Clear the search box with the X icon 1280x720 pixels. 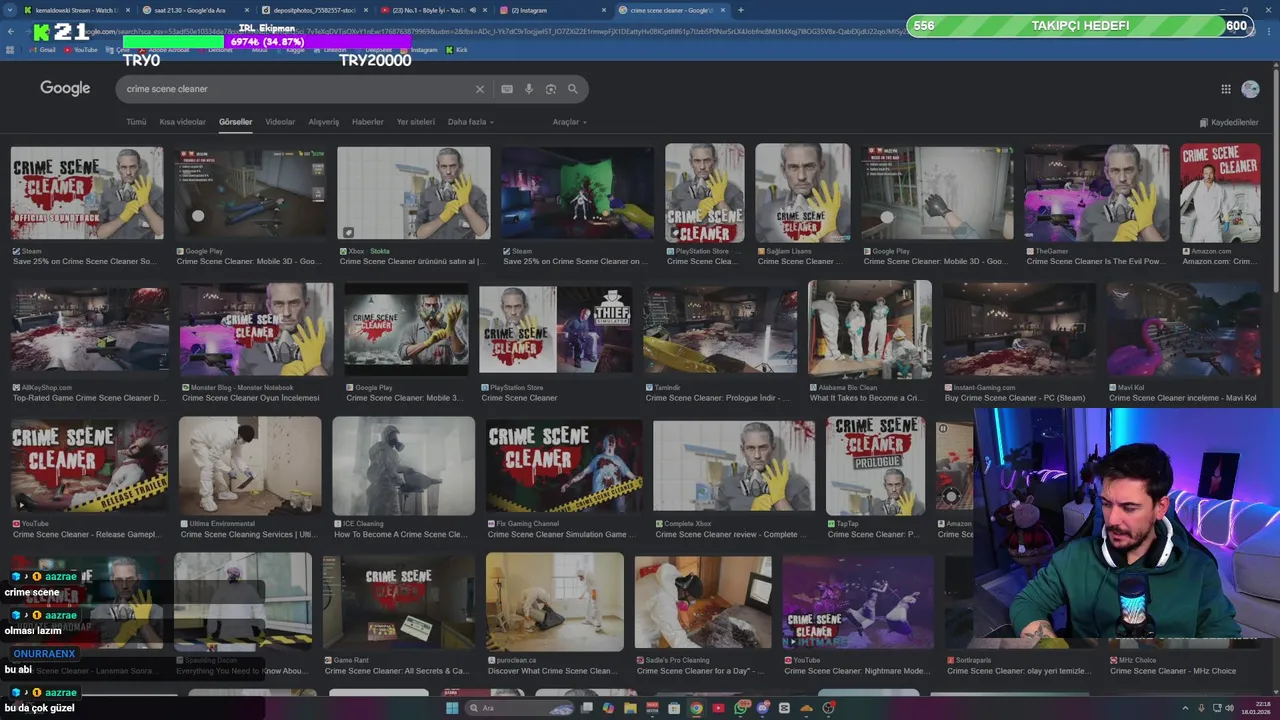479,89
